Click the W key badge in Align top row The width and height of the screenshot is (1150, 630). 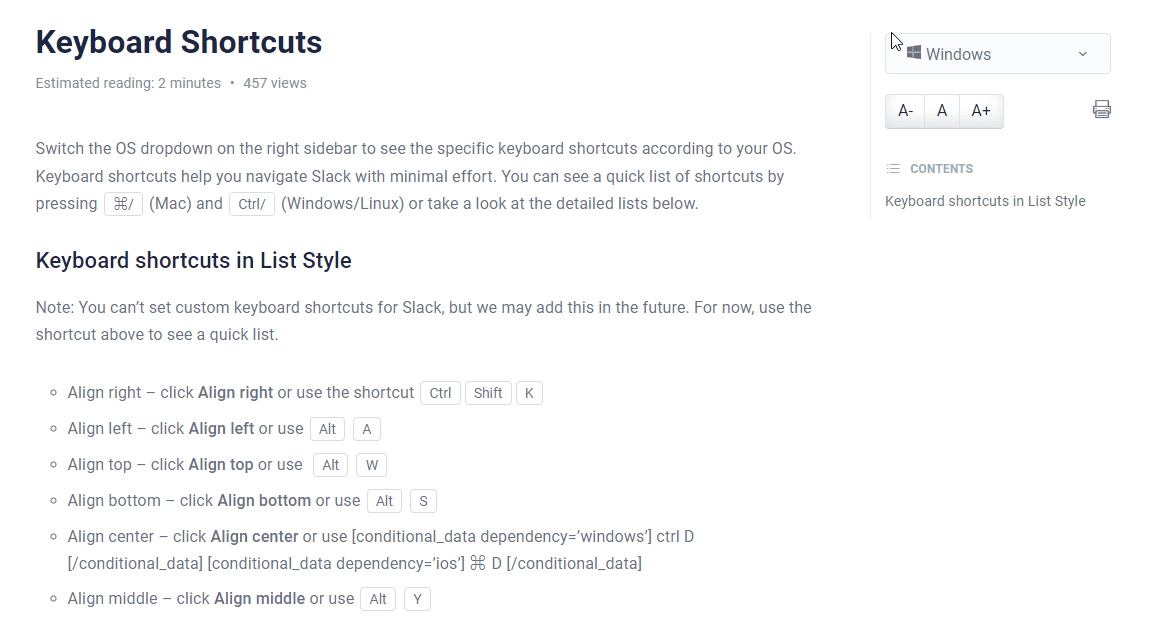tap(371, 464)
